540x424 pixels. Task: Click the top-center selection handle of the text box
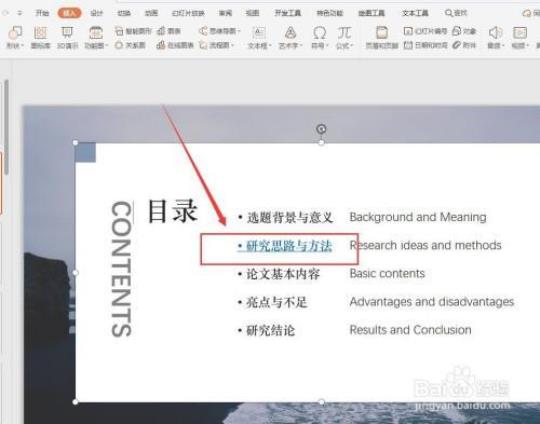(x=321, y=143)
